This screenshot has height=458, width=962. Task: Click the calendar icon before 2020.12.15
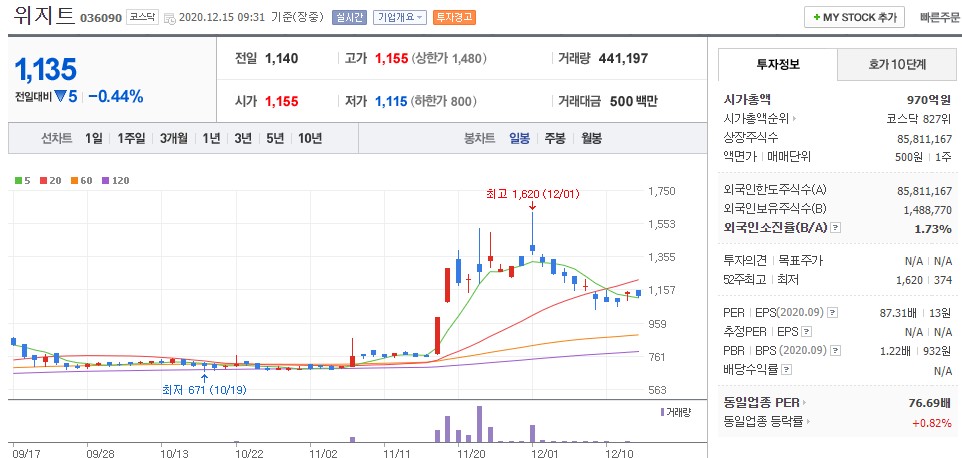tap(170, 18)
